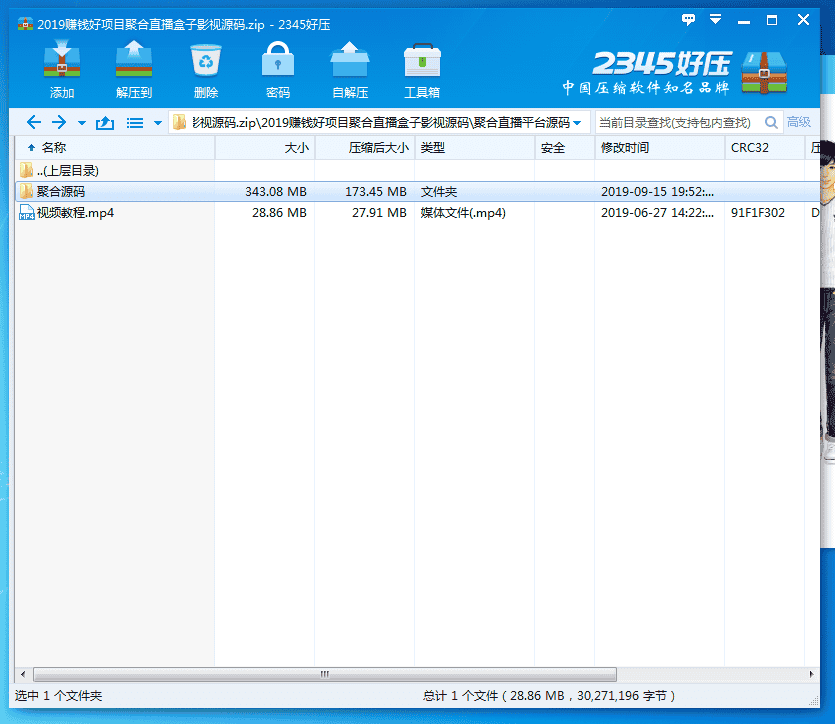The image size is (835, 724).
Task: Click the 媒体文件(.mp4) type cell
Action: click(x=463, y=213)
